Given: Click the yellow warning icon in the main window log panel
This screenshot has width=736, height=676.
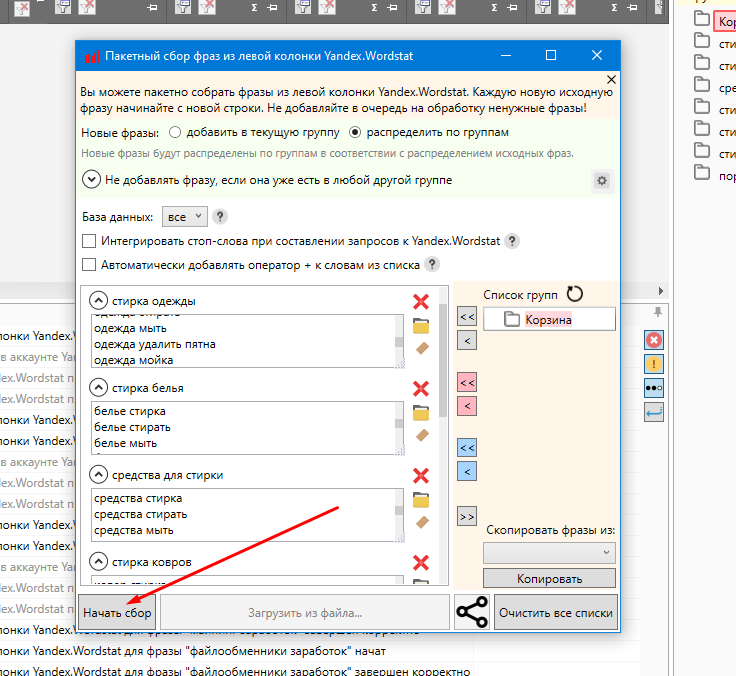Looking at the screenshot, I should pos(654,364).
